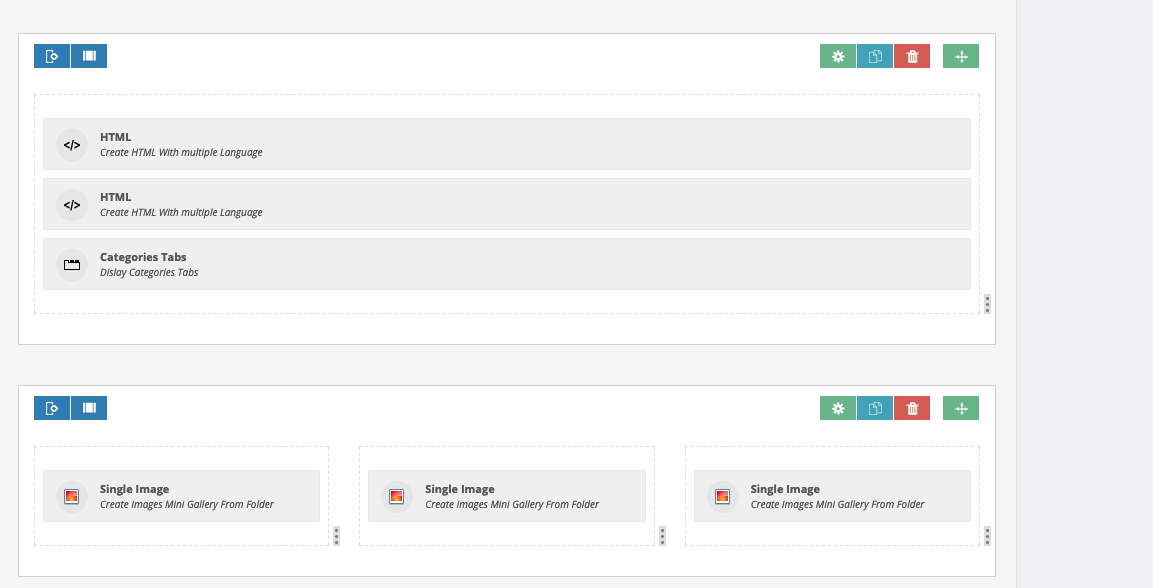The height and width of the screenshot is (588, 1153).
Task: Open the middle Single Image widget
Action: pyautogui.click(x=507, y=496)
